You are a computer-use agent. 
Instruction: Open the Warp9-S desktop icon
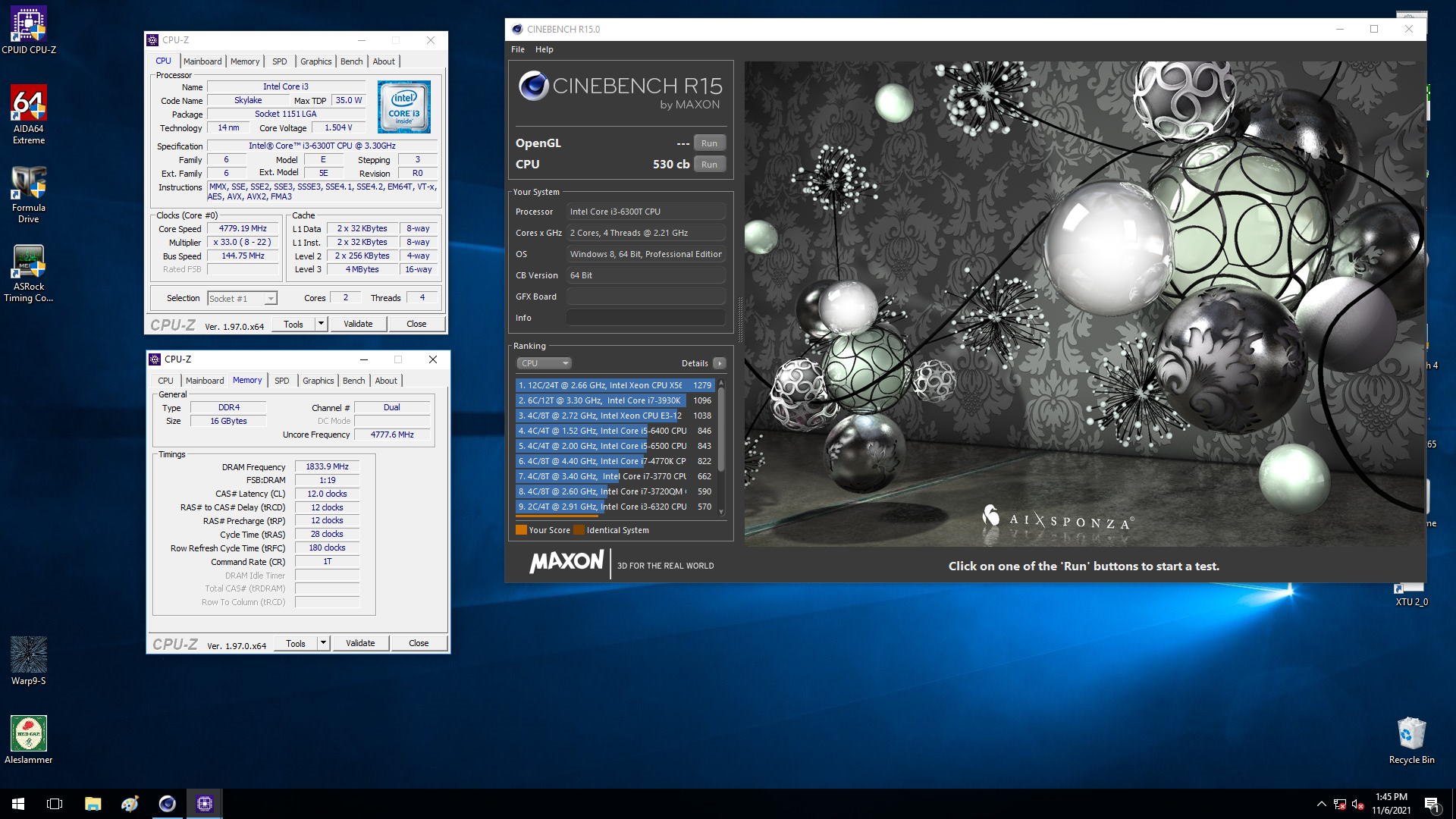click(29, 661)
